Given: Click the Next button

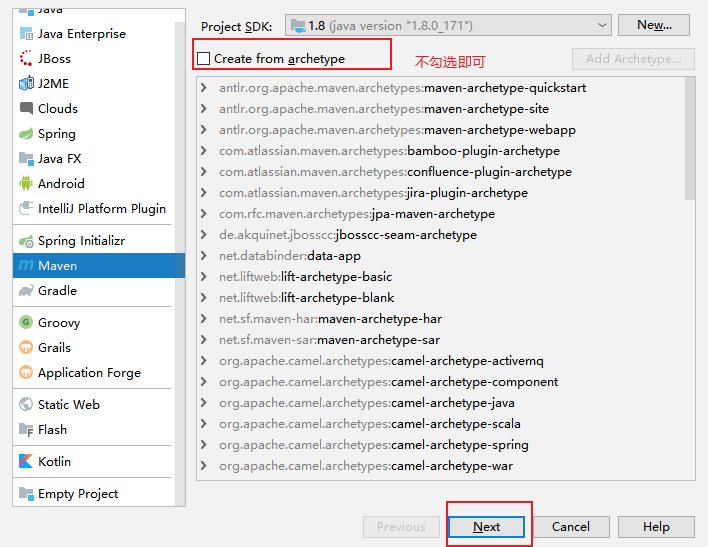Looking at the screenshot, I should click(x=486, y=527).
